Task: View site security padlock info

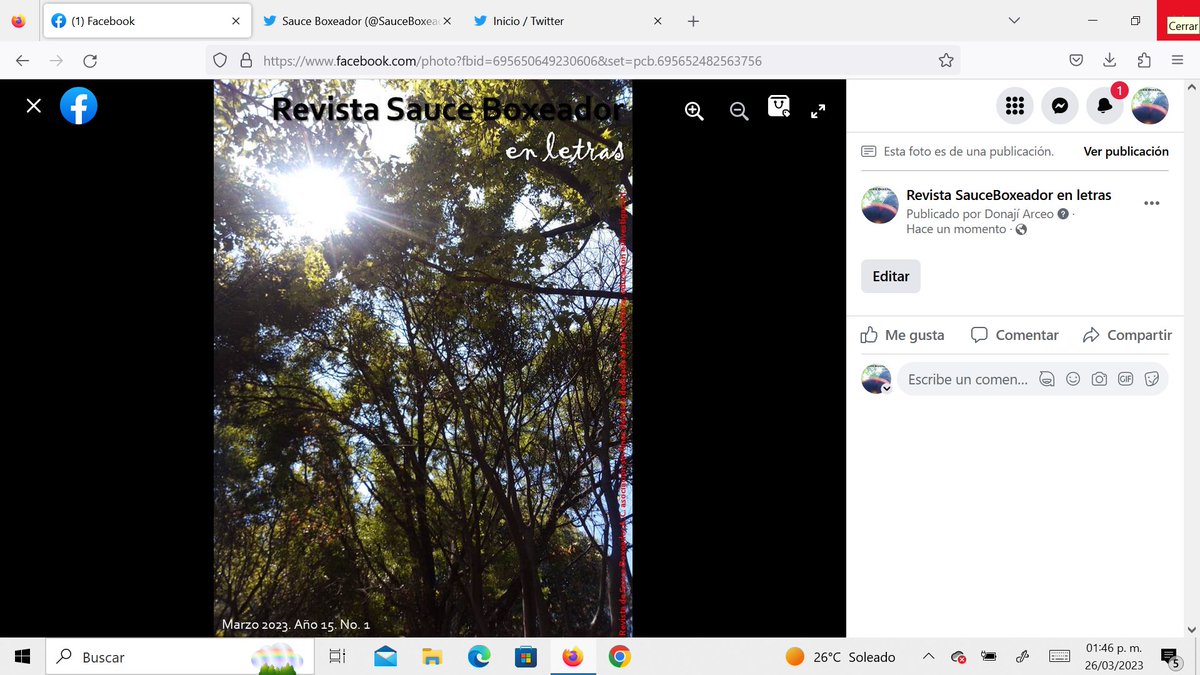Action: [246, 61]
